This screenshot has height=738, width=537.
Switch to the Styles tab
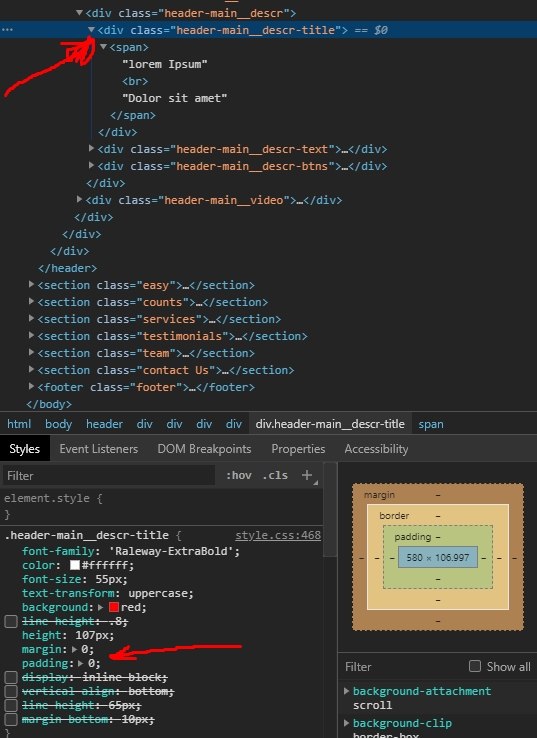coord(24,449)
